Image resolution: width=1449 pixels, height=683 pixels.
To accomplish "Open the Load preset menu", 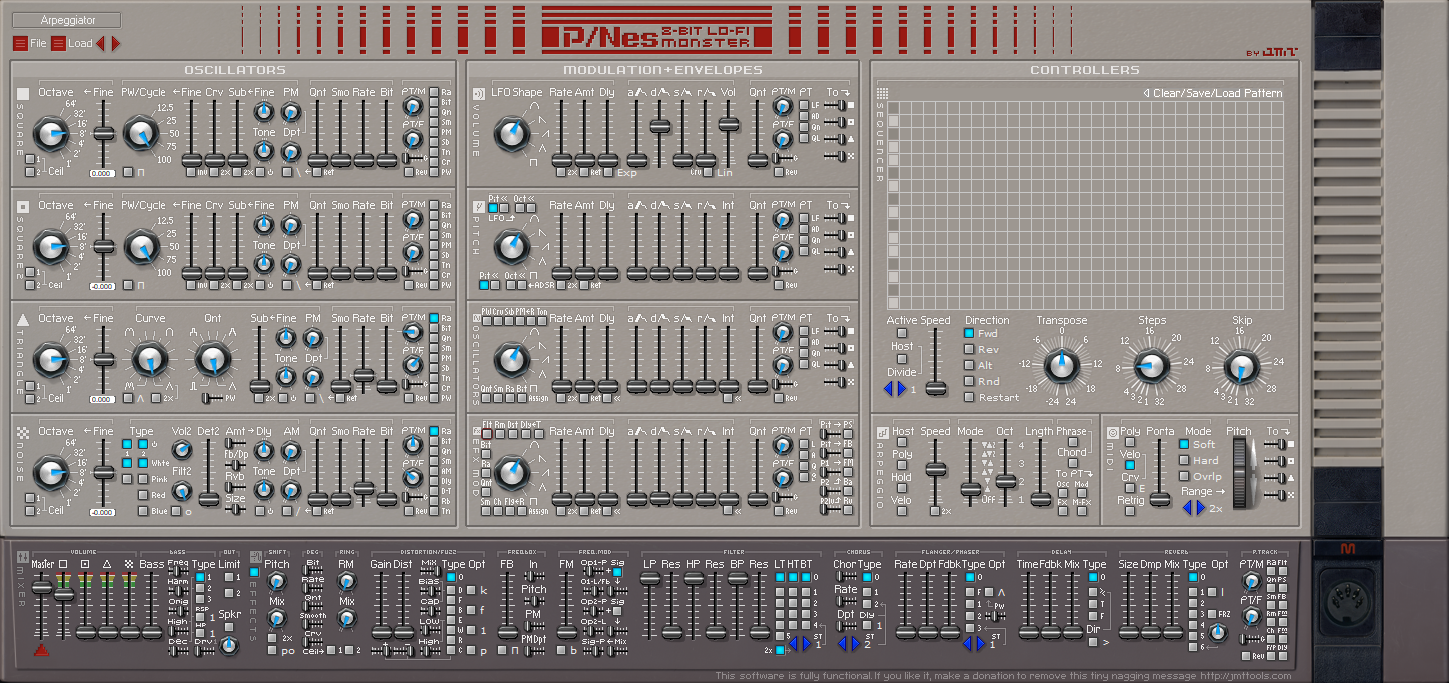I will click(x=58, y=43).
